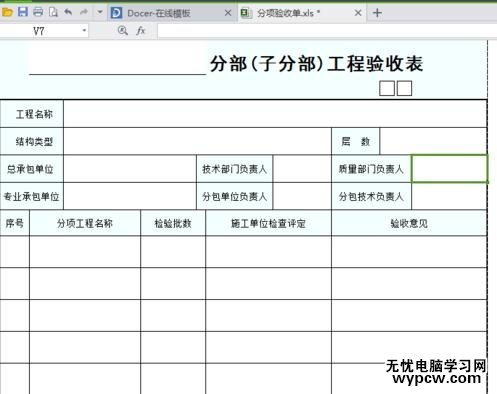Select the 分包技术负责人 cell

371,196
